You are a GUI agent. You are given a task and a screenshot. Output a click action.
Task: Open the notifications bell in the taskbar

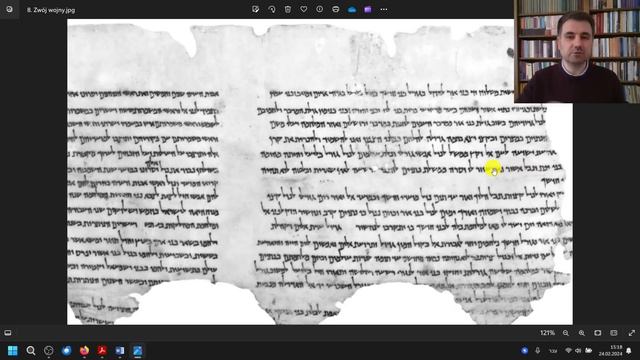click(x=629, y=351)
